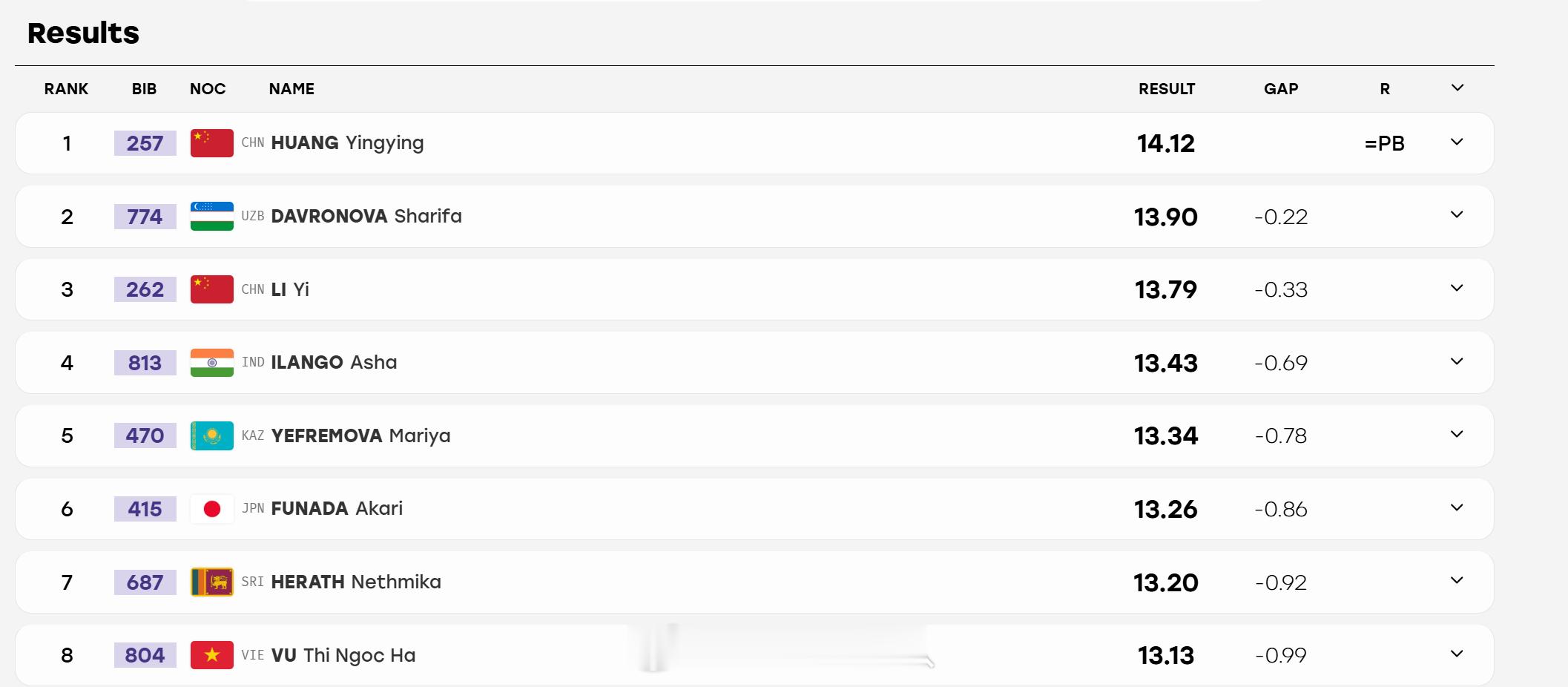Click the RANK column header

pyautogui.click(x=66, y=89)
